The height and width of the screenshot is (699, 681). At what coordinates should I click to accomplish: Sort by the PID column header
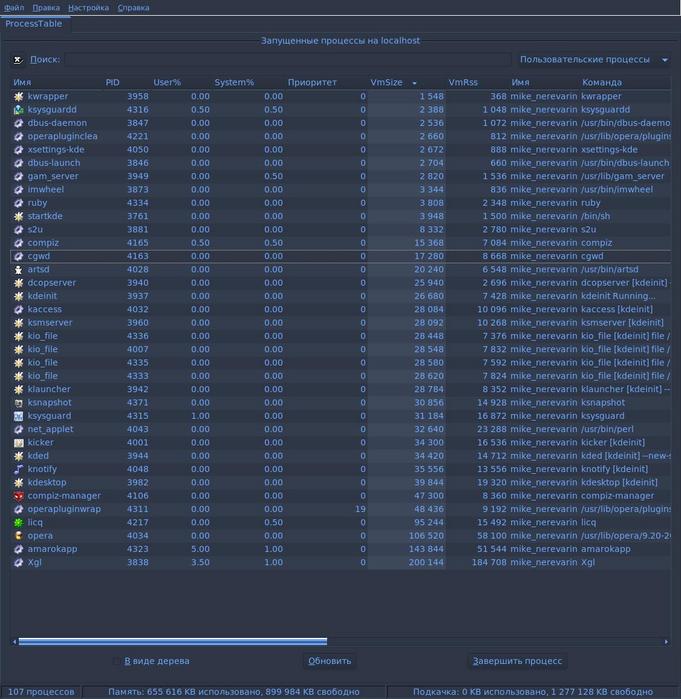127,82
